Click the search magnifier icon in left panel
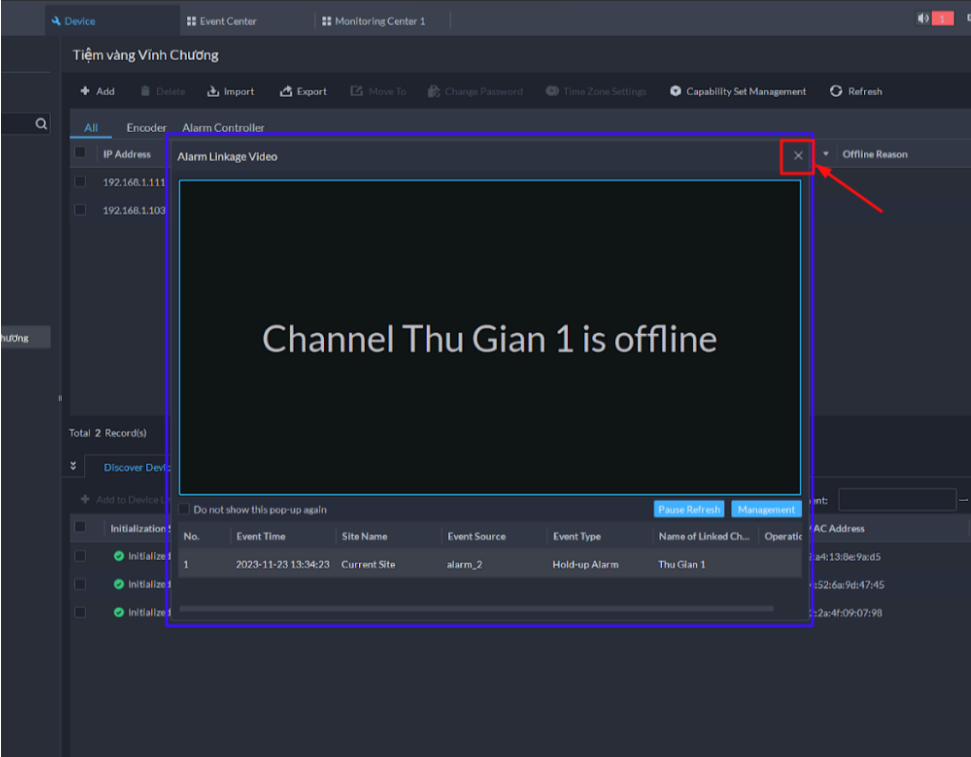Screen dimensions: 971x757 [41, 124]
